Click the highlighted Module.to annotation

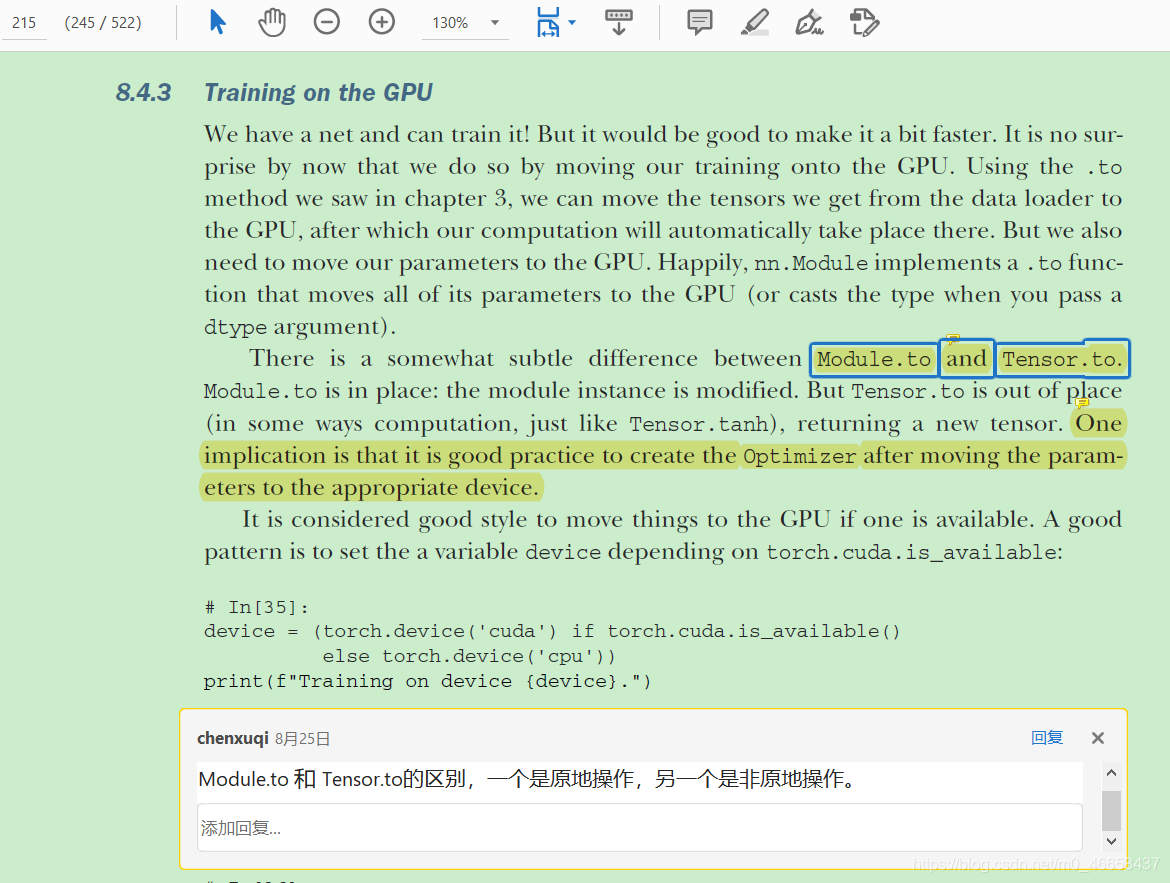874,359
